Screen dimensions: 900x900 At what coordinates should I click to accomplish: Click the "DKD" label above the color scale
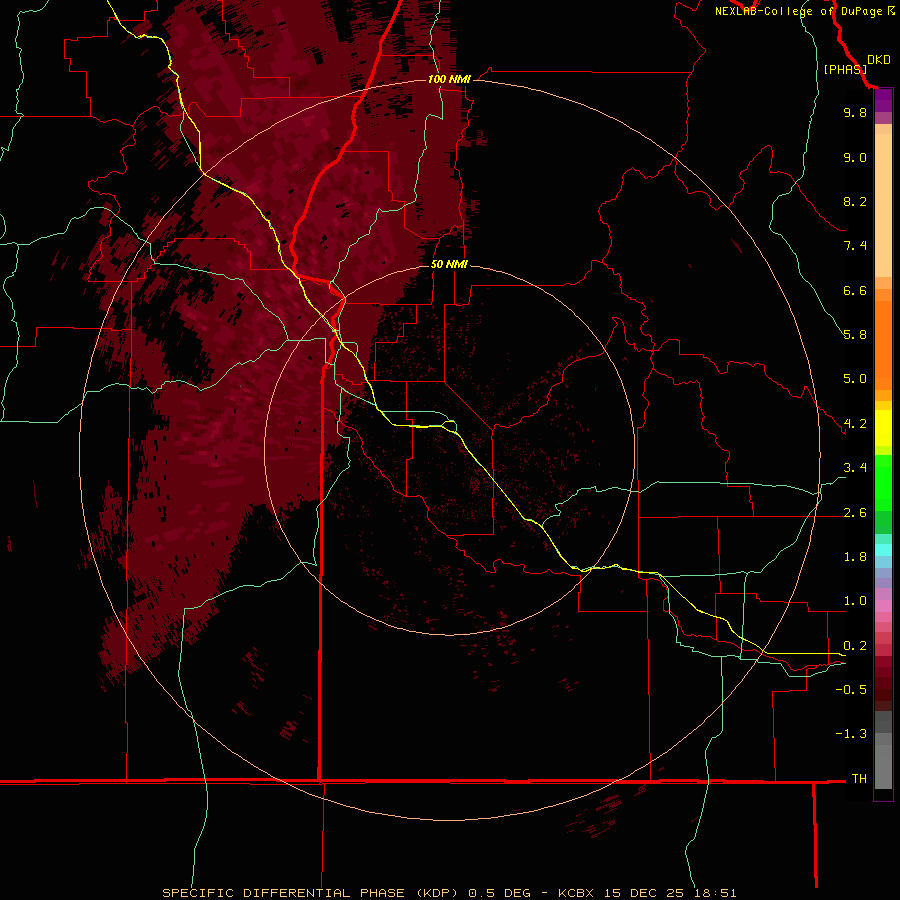pyautogui.click(x=879, y=60)
